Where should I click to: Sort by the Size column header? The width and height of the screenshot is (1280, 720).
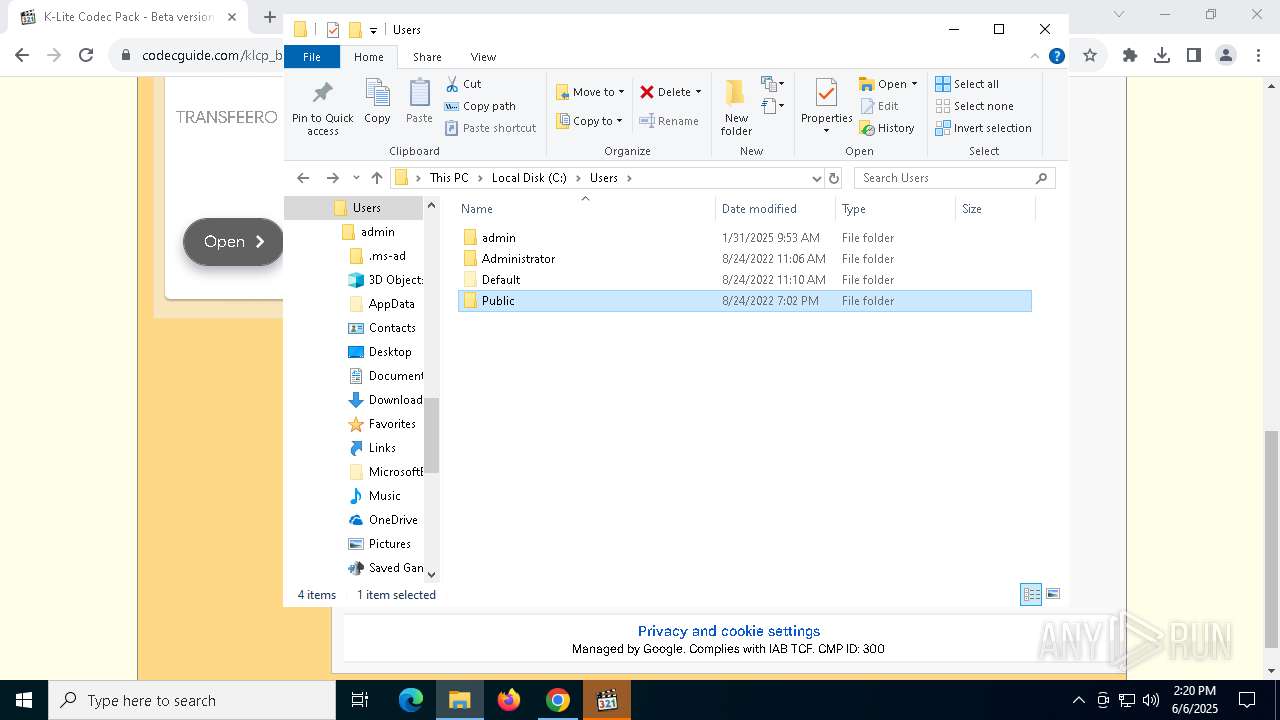click(995, 209)
